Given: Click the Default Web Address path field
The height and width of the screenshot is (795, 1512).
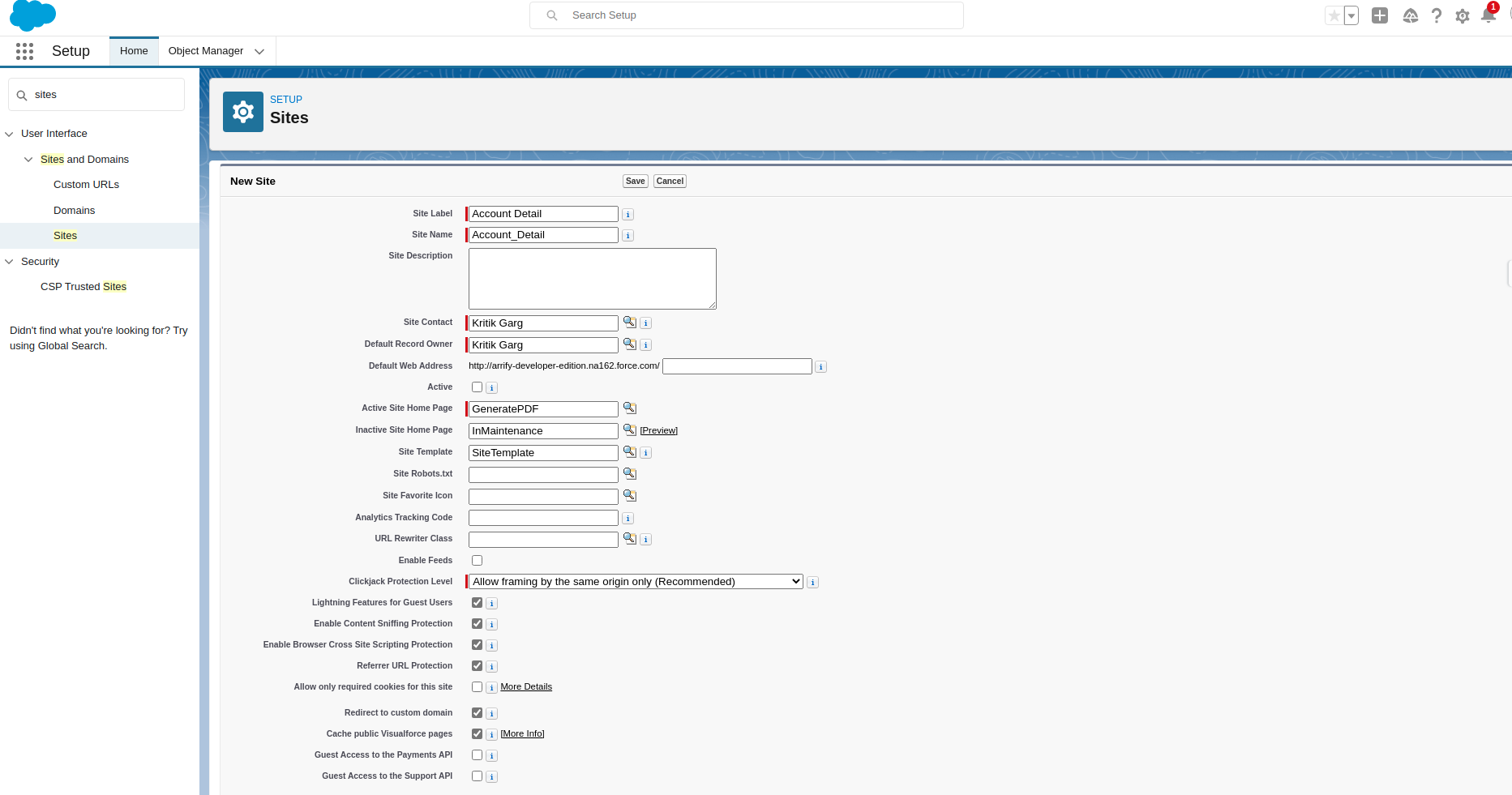Looking at the screenshot, I should [x=737, y=366].
